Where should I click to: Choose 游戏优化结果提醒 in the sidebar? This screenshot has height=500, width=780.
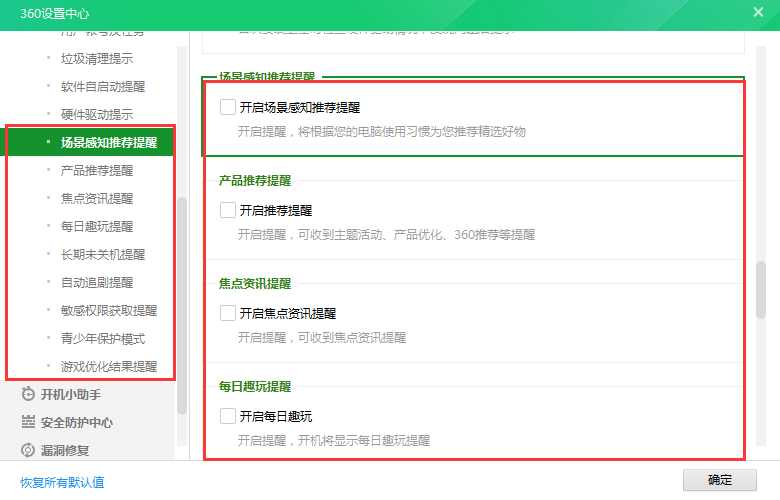coord(108,367)
